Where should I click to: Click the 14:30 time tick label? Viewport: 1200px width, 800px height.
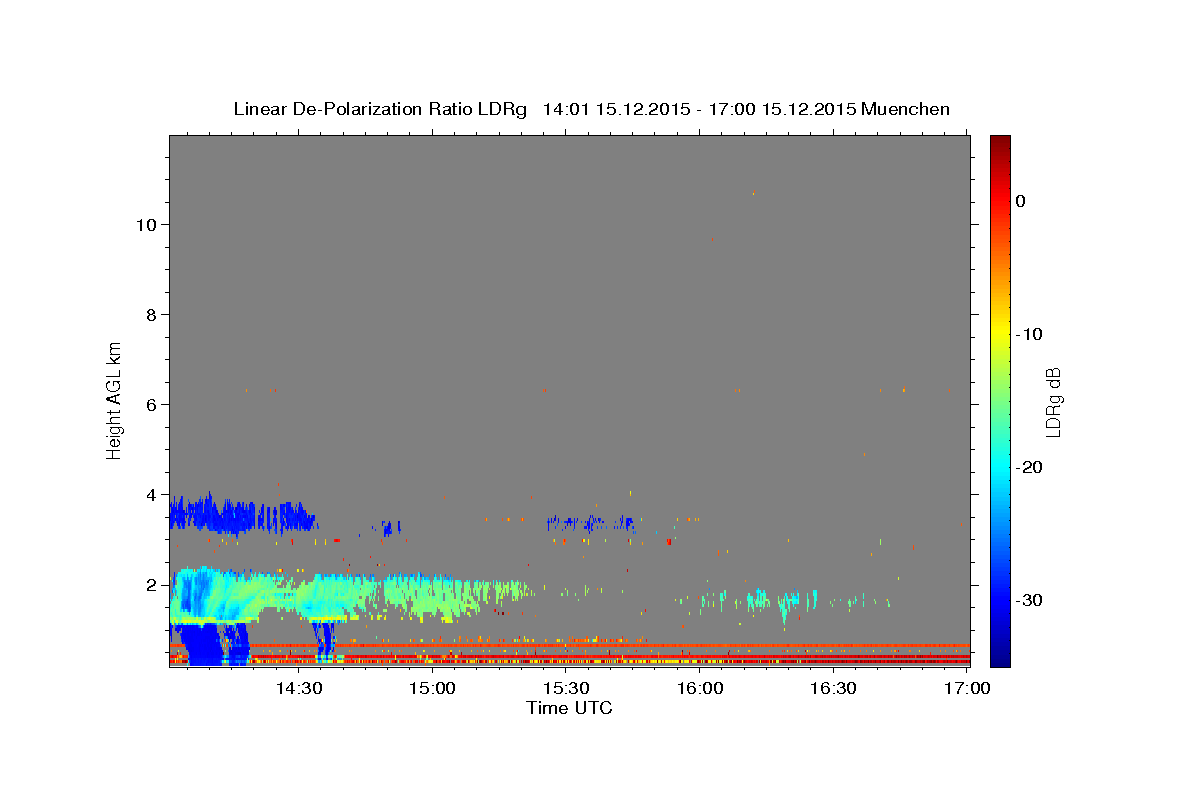[298, 689]
